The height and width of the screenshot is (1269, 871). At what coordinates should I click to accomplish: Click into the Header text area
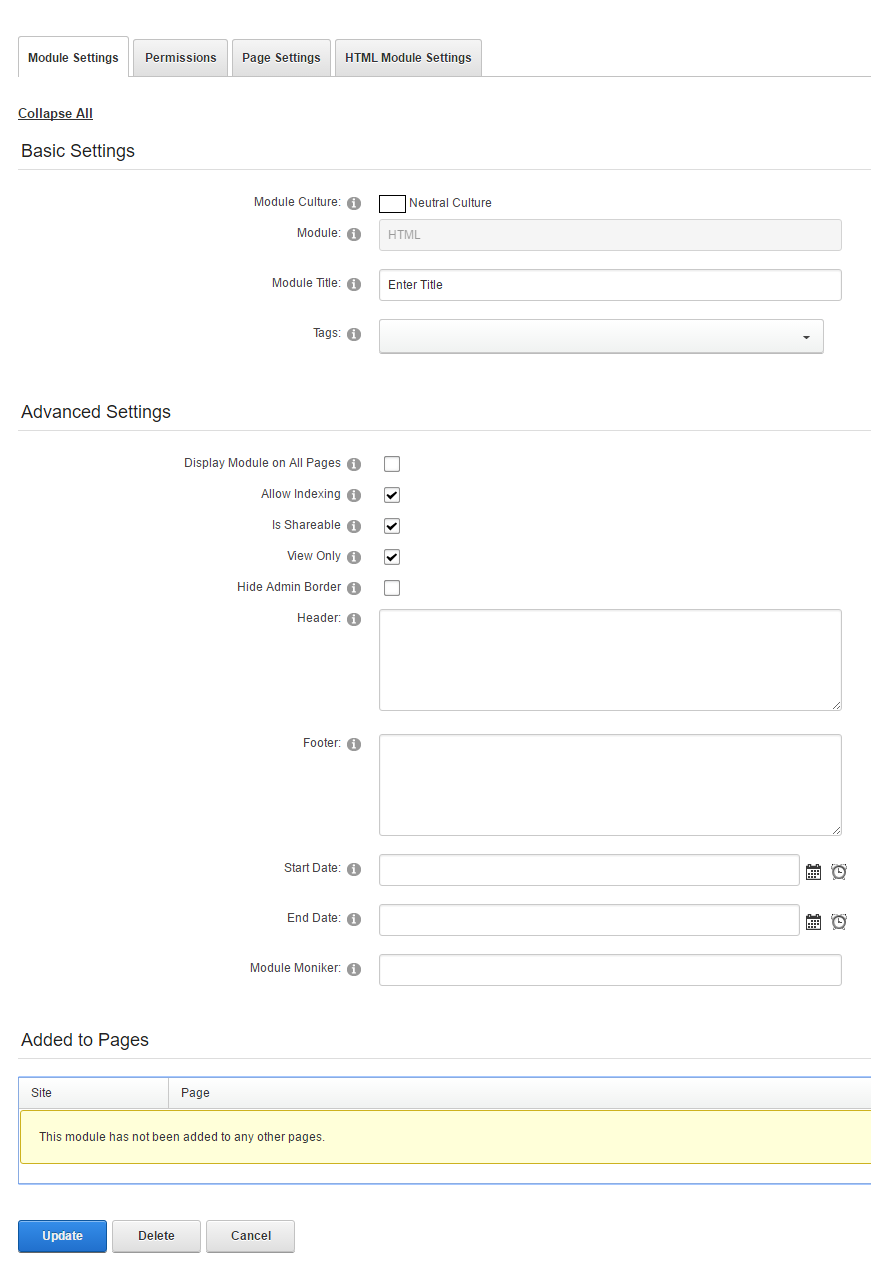tap(610, 660)
